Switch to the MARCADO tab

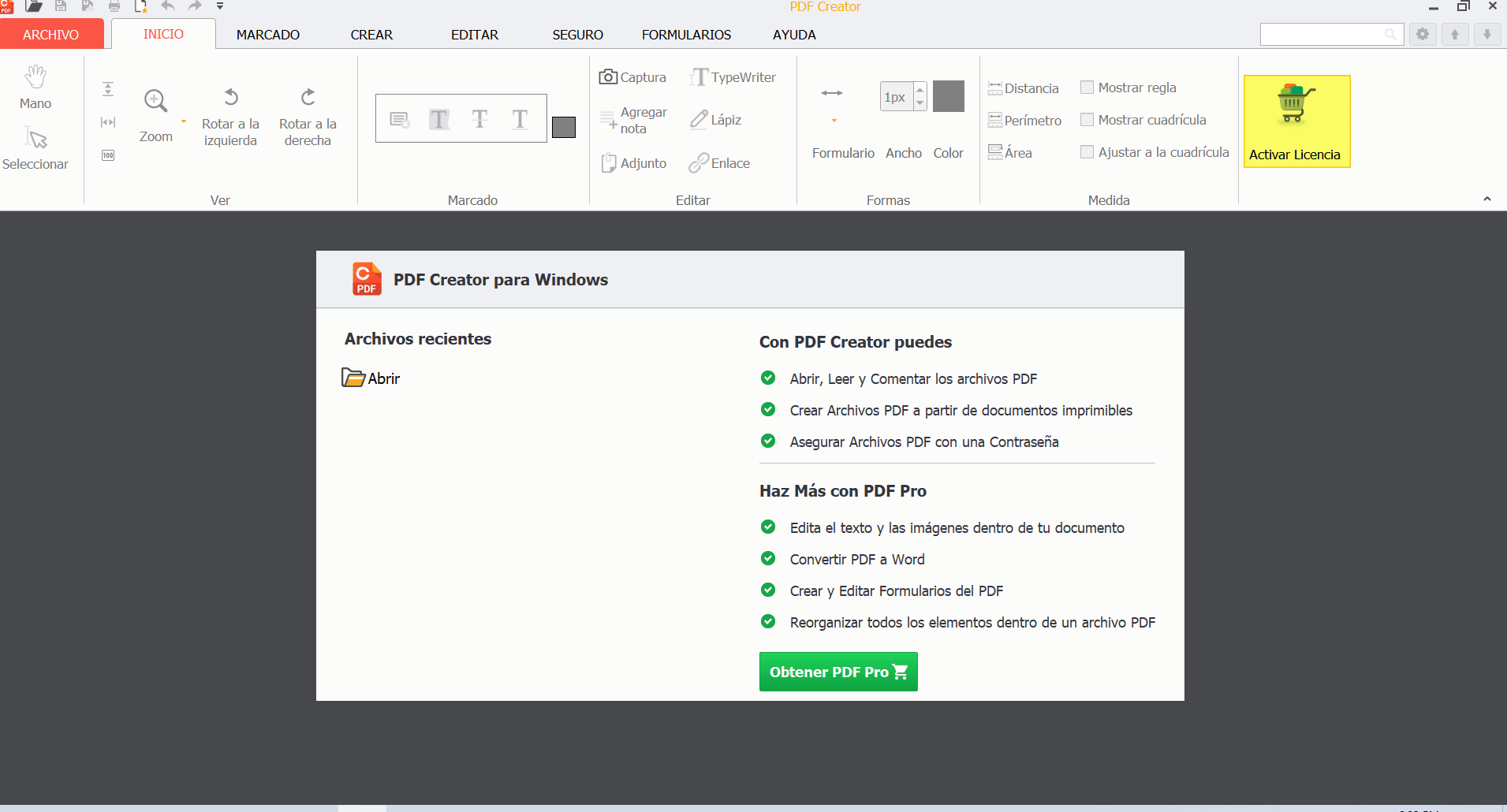(267, 35)
